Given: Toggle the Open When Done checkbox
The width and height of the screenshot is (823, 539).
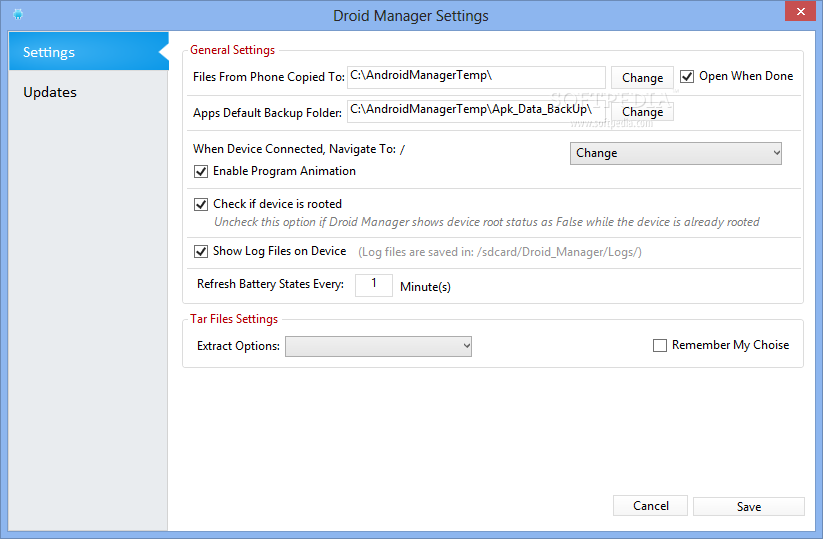Looking at the screenshot, I should (687, 77).
